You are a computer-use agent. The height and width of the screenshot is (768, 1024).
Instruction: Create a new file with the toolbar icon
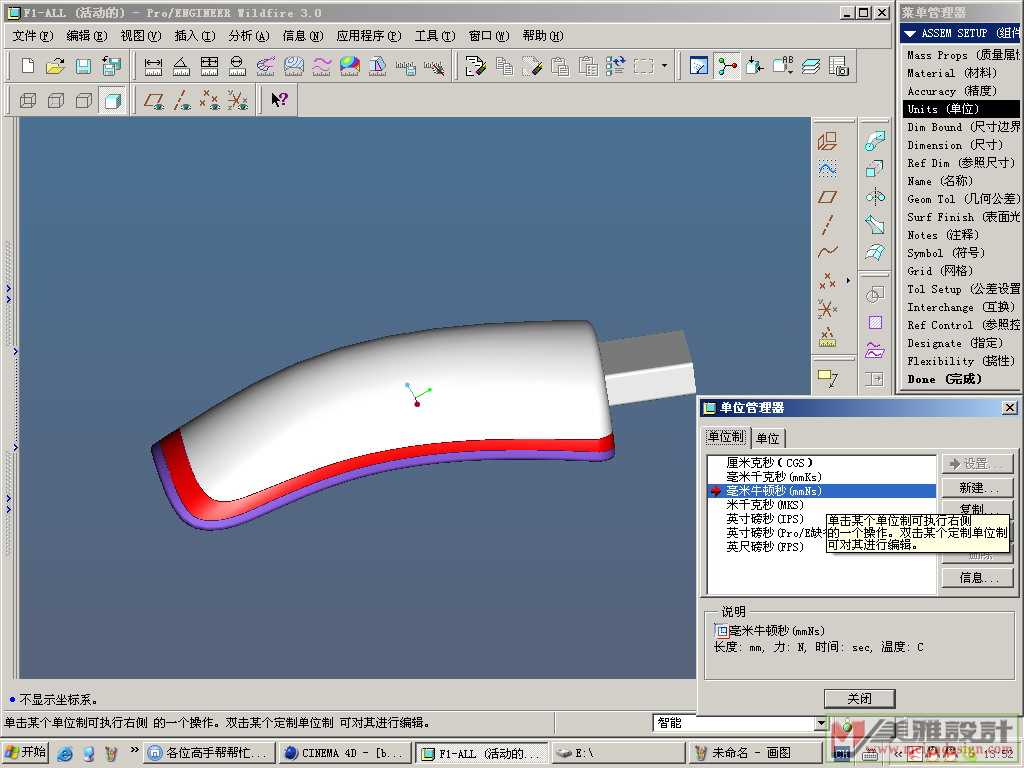[28, 66]
